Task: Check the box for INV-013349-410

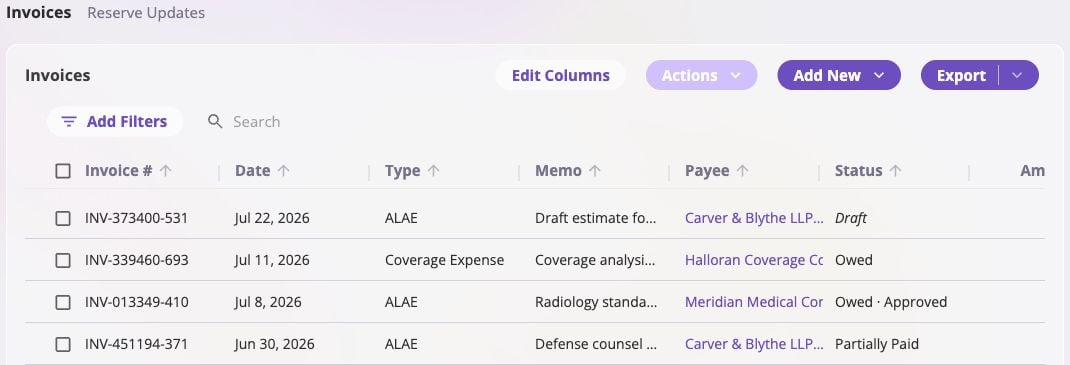Action: tap(63, 302)
